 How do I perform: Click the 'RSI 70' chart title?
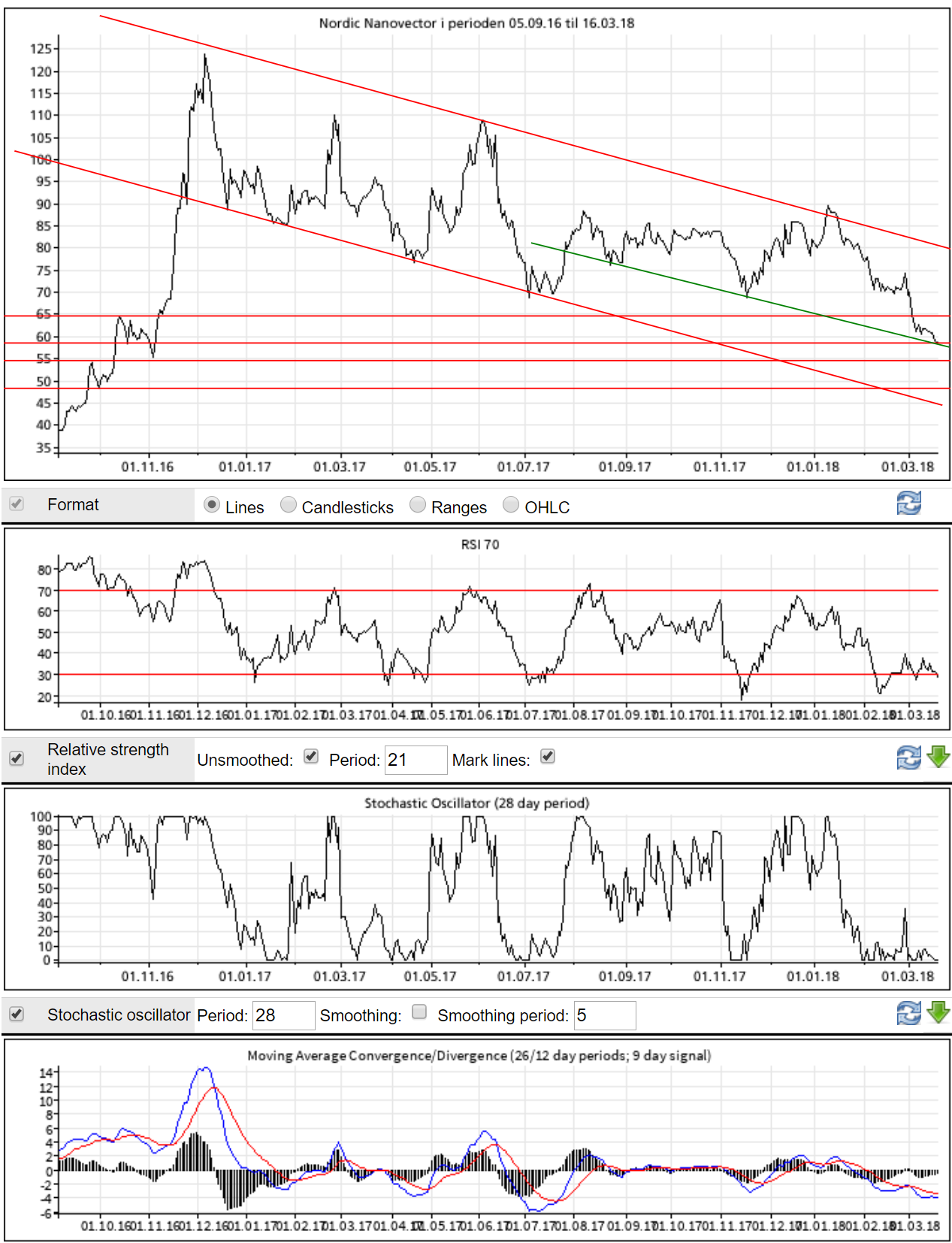pos(480,544)
